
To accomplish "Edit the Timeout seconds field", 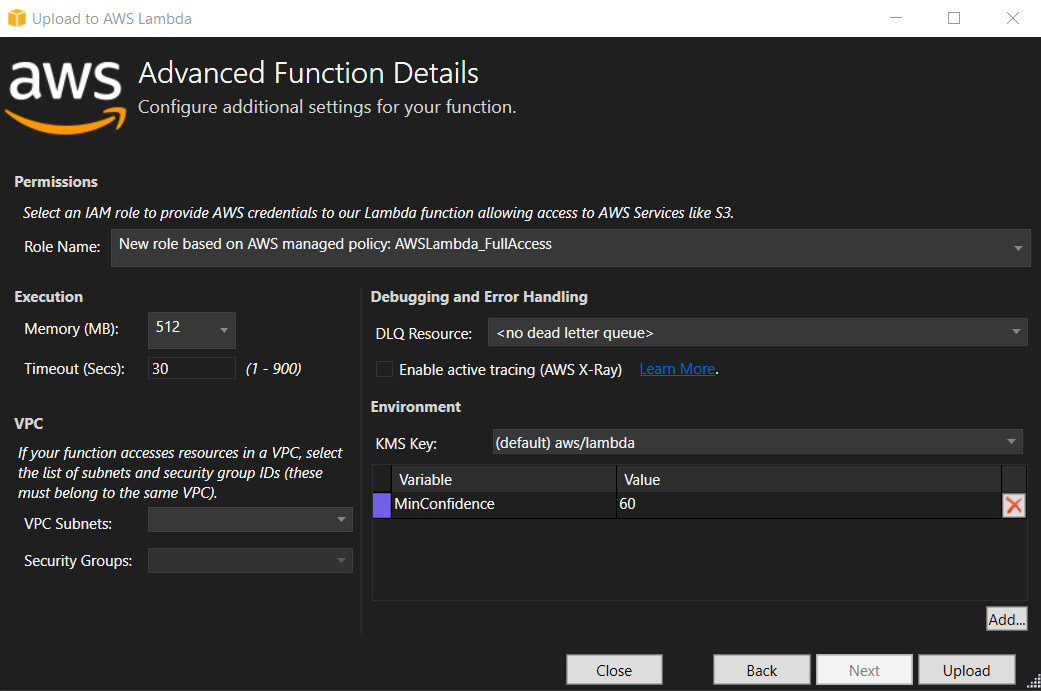I will (x=191, y=368).
